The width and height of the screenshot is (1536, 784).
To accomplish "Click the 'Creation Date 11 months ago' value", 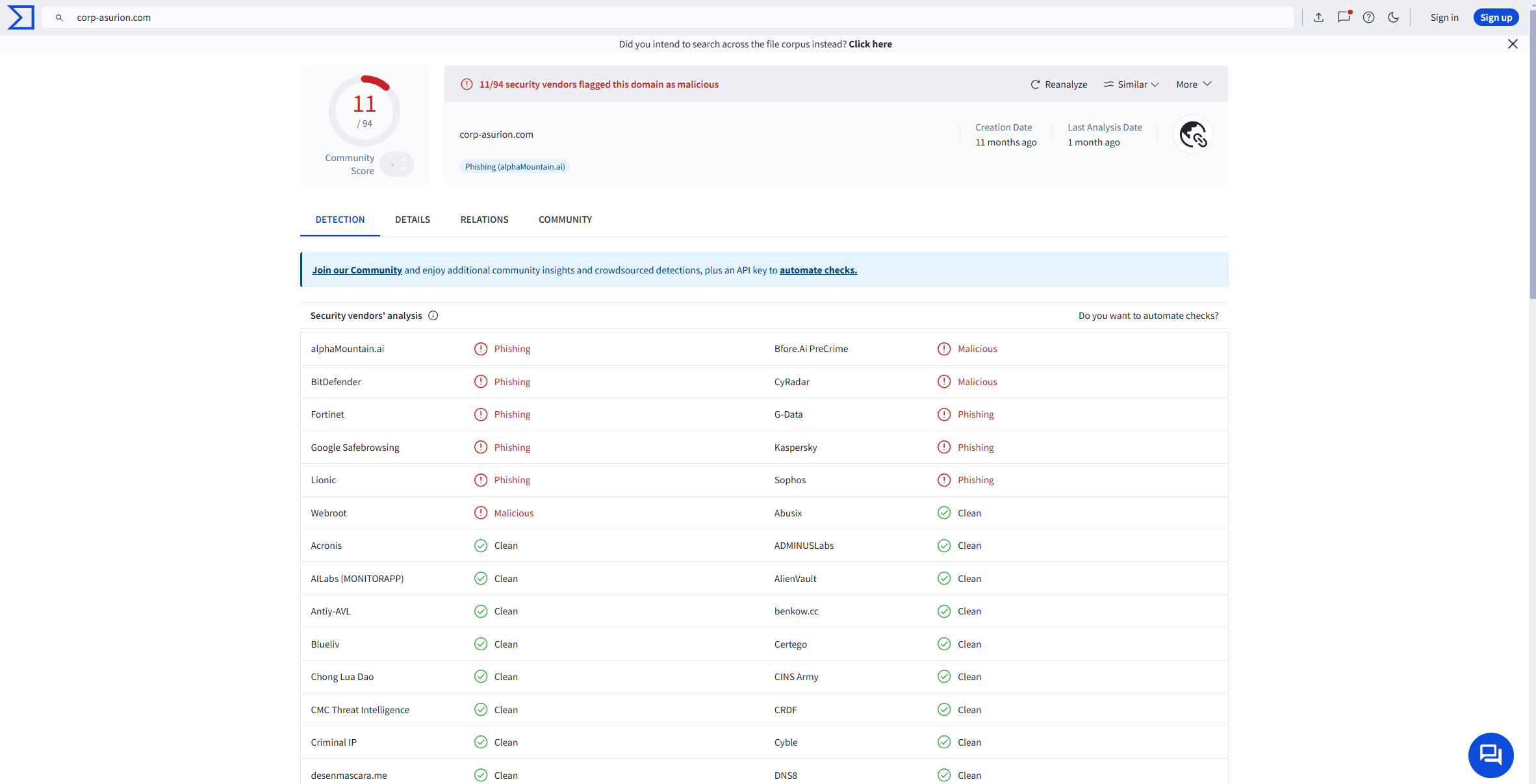I will pos(1006,142).
